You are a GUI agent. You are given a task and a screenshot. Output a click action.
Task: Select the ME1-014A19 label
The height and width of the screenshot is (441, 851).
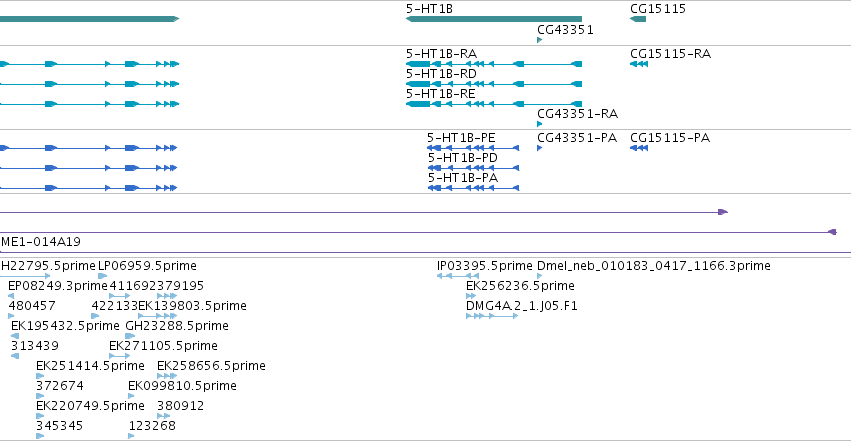click(x=41, y=242)
